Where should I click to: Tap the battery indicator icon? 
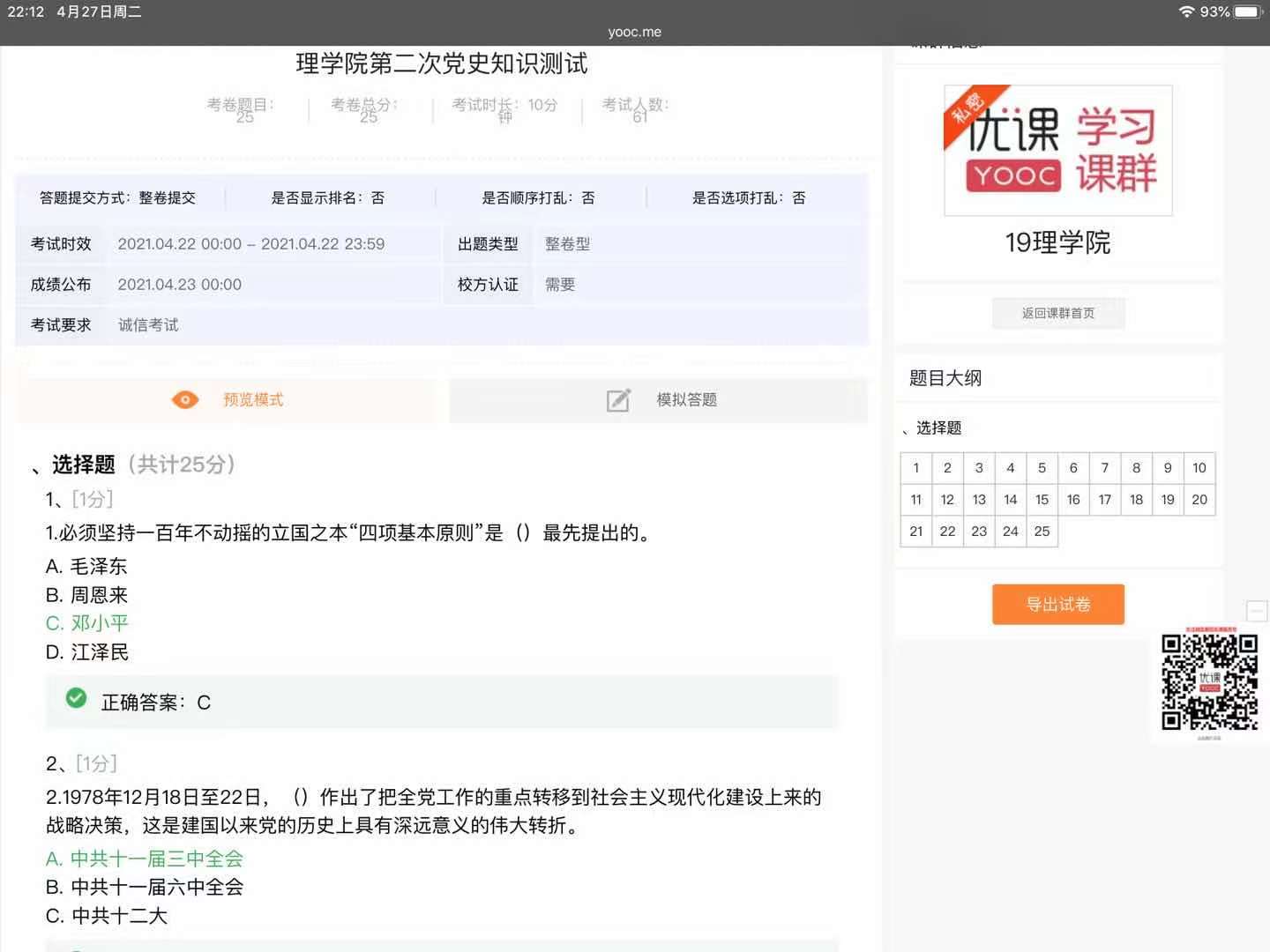1249,11
